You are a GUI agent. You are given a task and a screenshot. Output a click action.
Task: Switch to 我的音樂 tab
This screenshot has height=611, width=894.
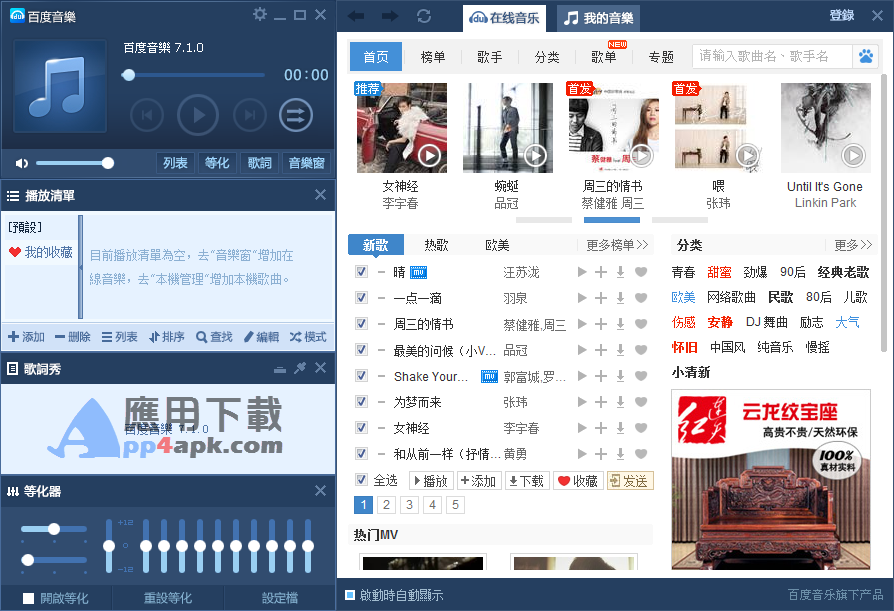pos(598,18)
